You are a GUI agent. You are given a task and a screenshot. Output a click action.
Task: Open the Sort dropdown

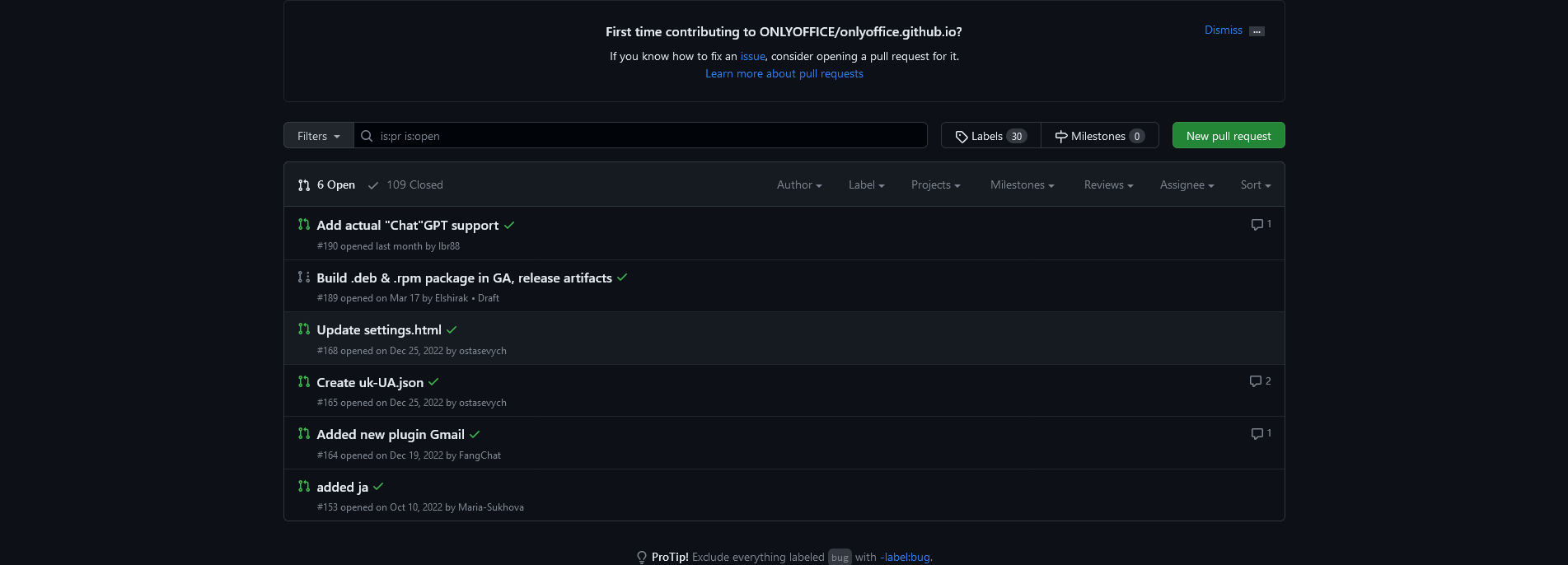(x=1255, y=185)
